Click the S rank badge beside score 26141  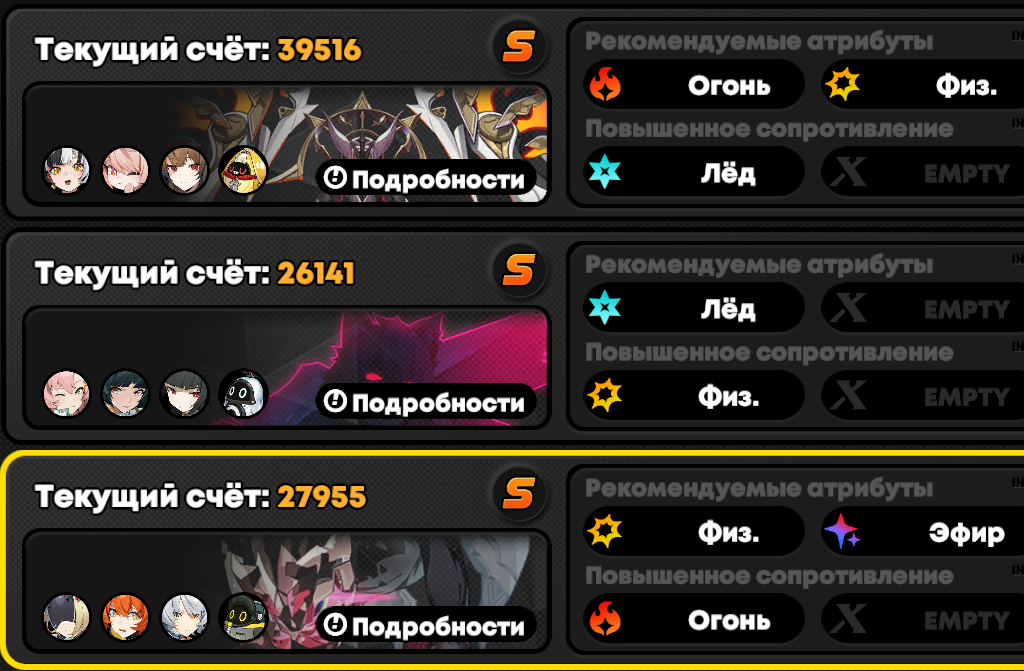click(x=519, y=270)
